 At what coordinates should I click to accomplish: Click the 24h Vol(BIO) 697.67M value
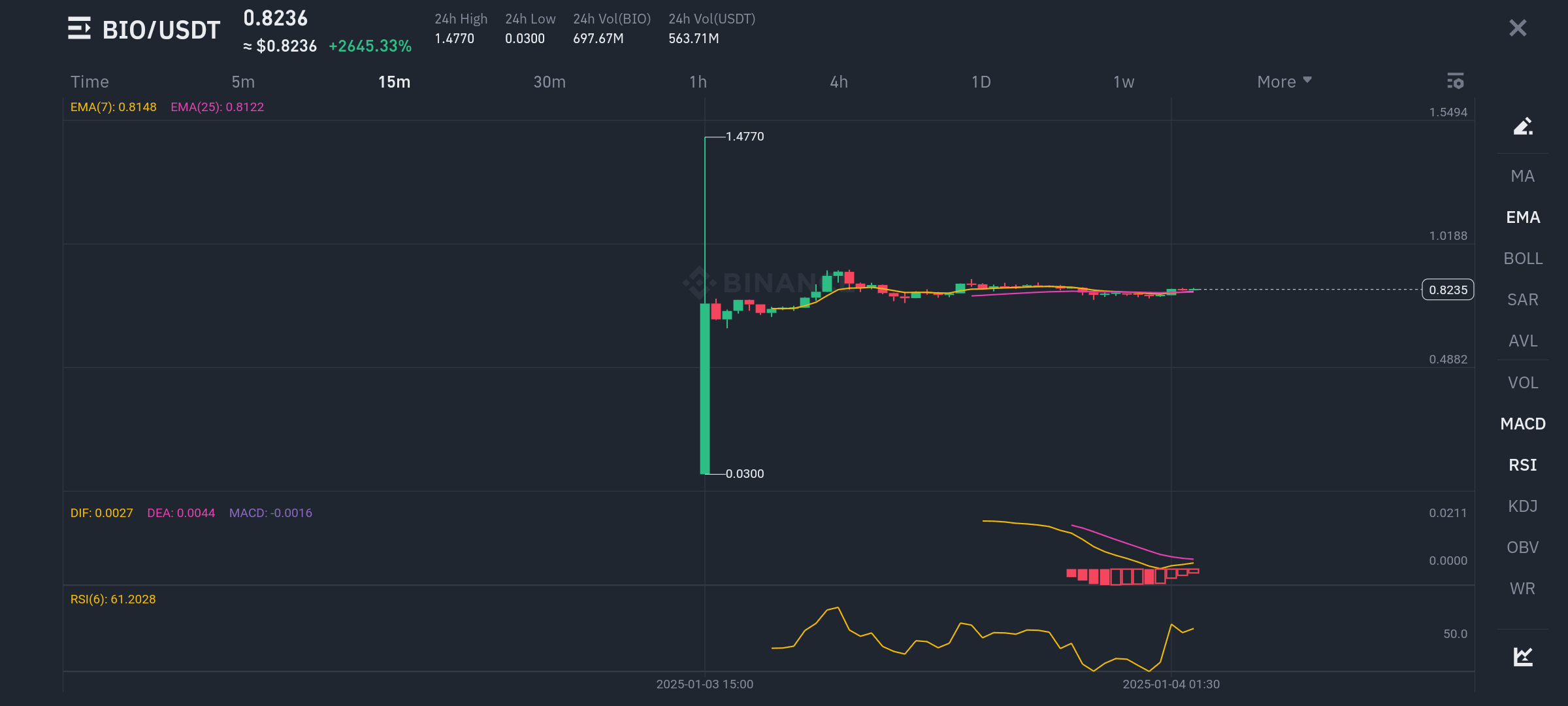[x=598, y=39]
